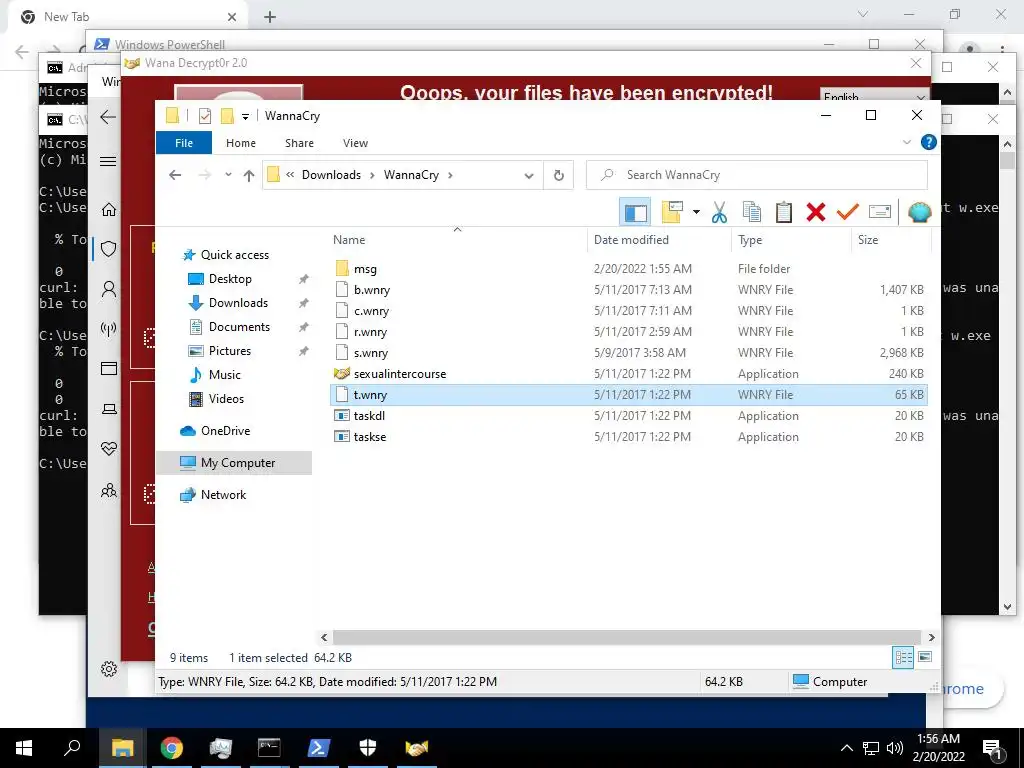Screen dimensions: 1024x768
Task: Expand the chevron after the WannaCry breadcrumb
Action: [x=451, y=175]
